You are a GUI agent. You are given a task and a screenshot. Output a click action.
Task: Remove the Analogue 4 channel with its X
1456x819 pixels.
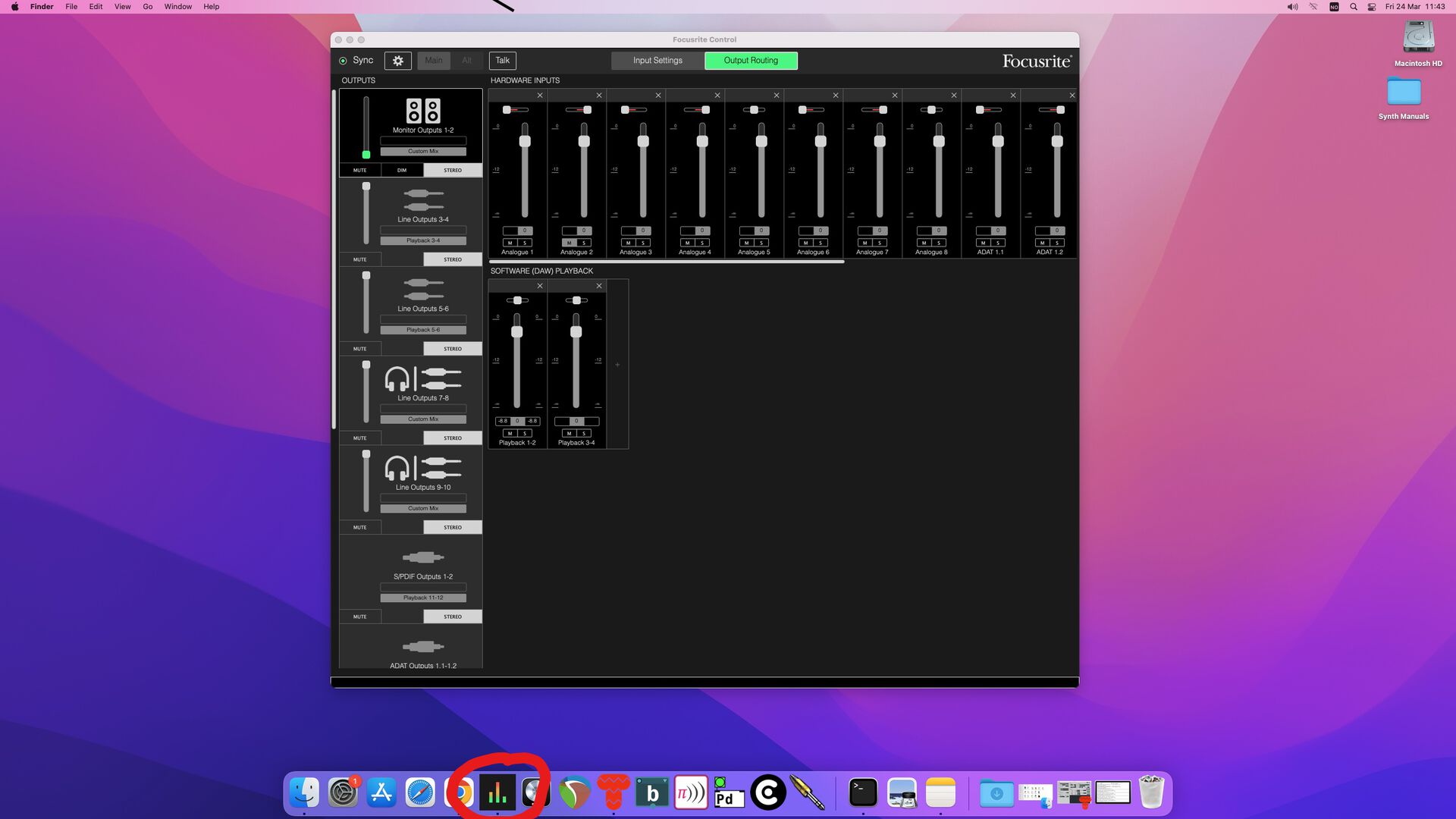pyautogui.click(x=717, y=96)
